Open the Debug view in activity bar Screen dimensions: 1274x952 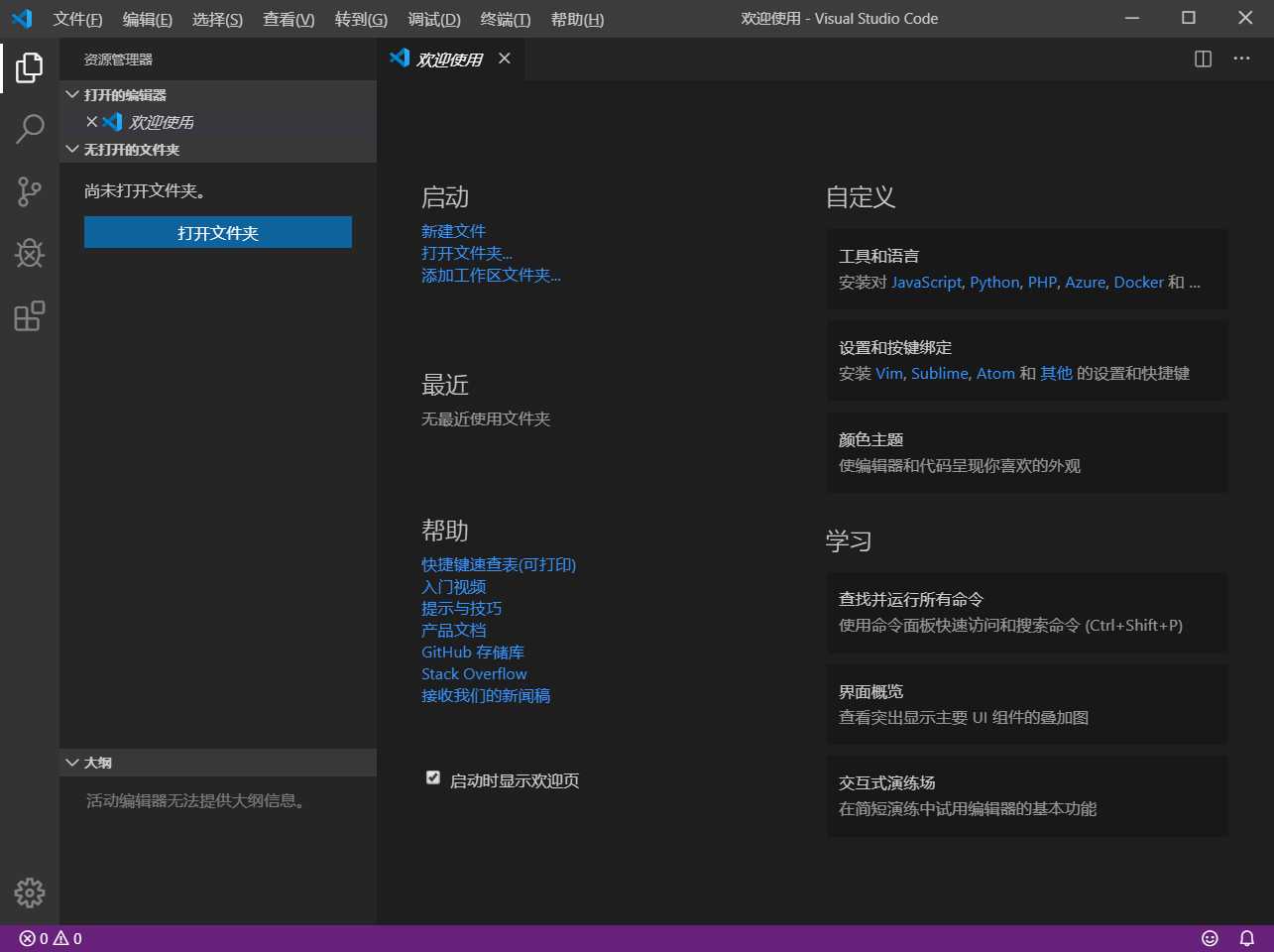(x=30, y=253)
